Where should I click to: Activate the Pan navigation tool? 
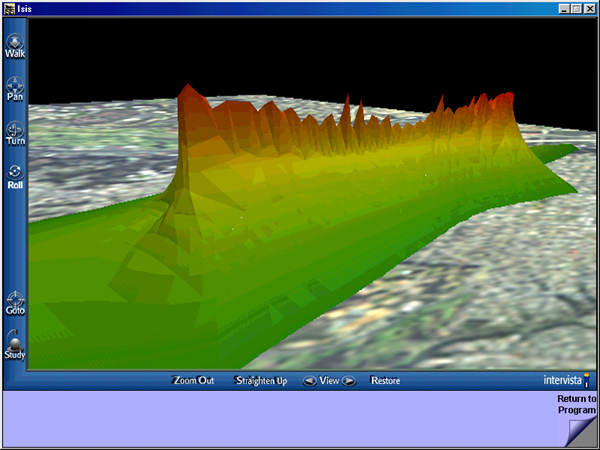click(15, 89)
